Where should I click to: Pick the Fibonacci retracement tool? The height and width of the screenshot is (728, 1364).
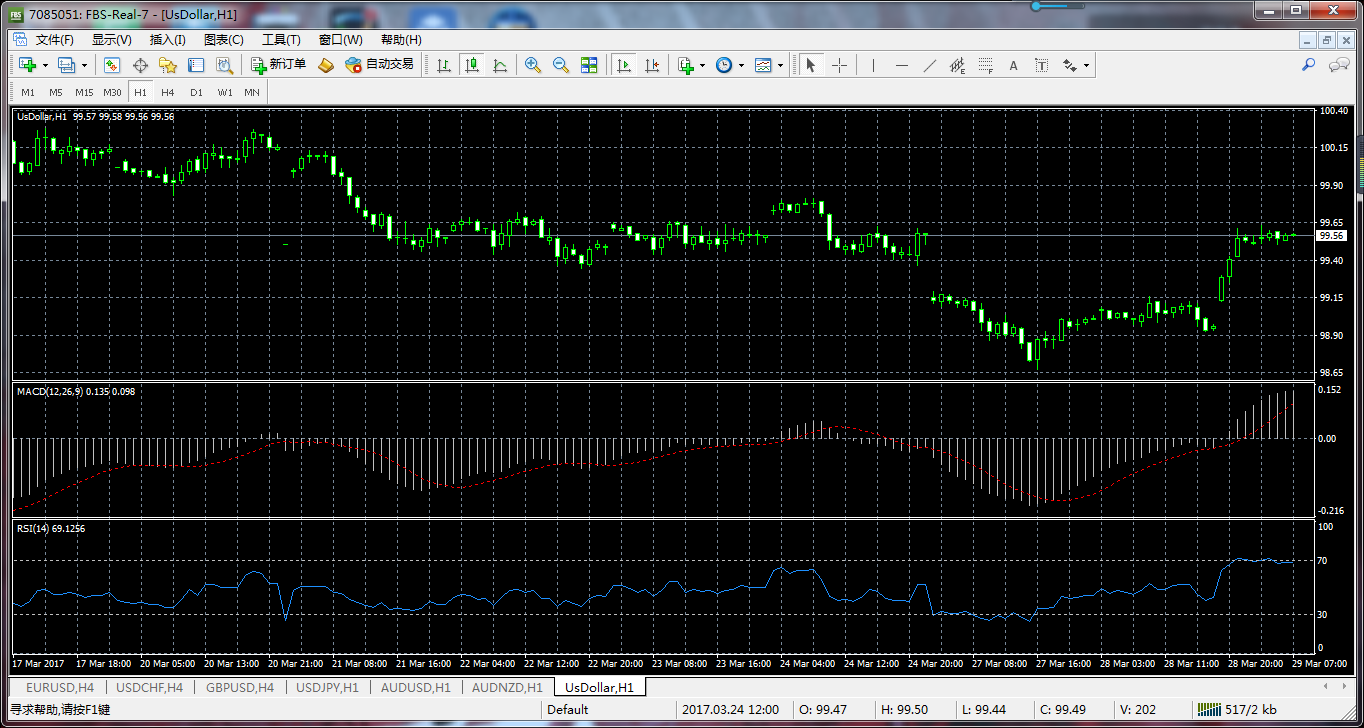click(985, 65)
